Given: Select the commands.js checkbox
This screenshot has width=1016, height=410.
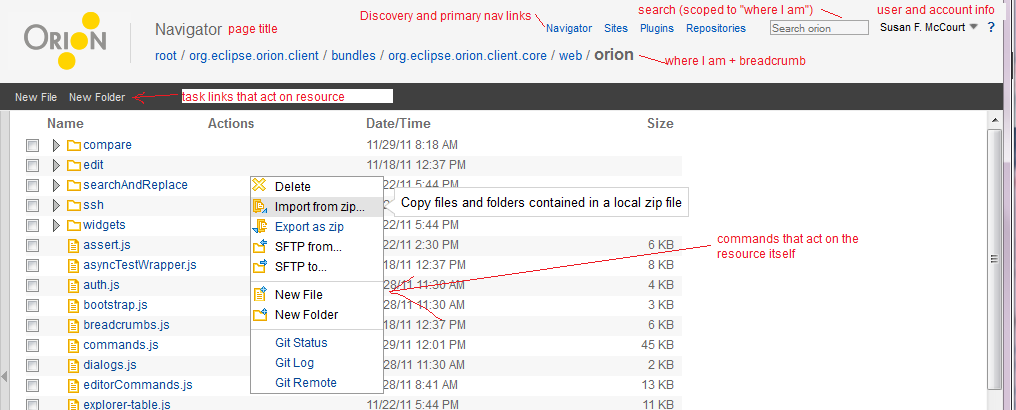Looking at the screenshot, I should pos(32,346).
